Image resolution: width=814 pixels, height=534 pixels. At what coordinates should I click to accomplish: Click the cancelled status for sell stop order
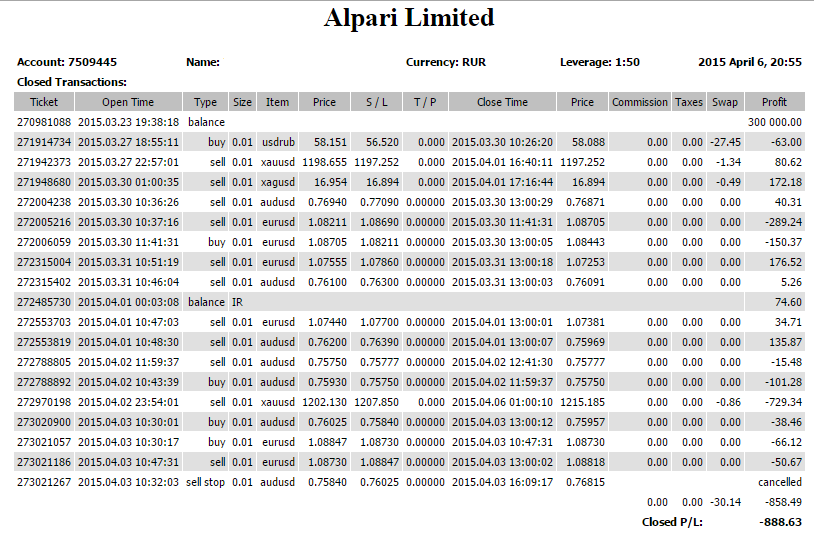pyautogui.click(x=780, y=482)
